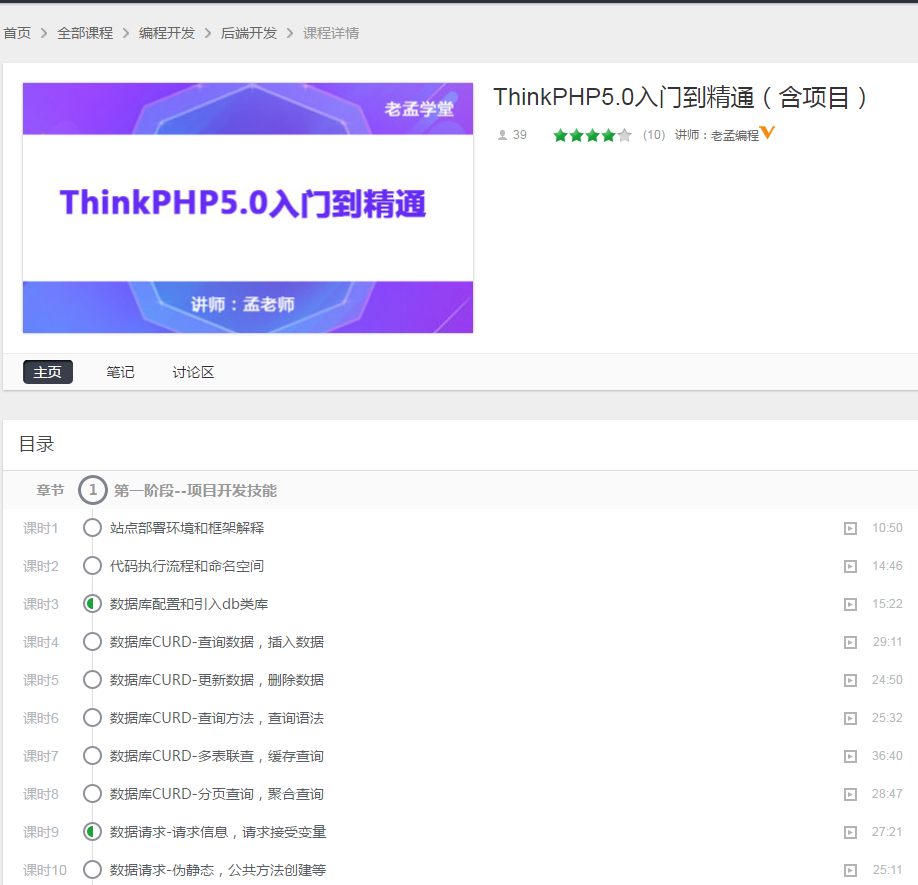The width and height of the screenshot is (918, 885).
Task: Open lesson 数据库CURD-查询数据，插入数据
Action: [217, 642]
